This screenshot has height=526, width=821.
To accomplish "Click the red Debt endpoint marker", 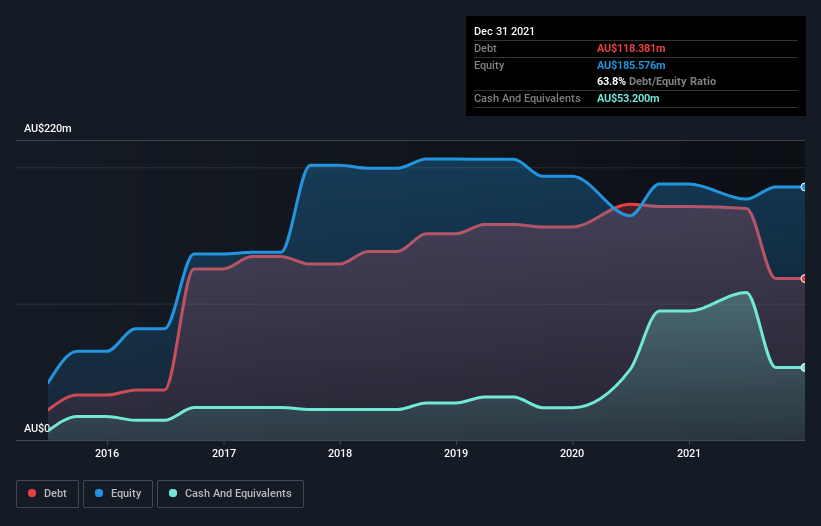I will (x=804, y=278).
